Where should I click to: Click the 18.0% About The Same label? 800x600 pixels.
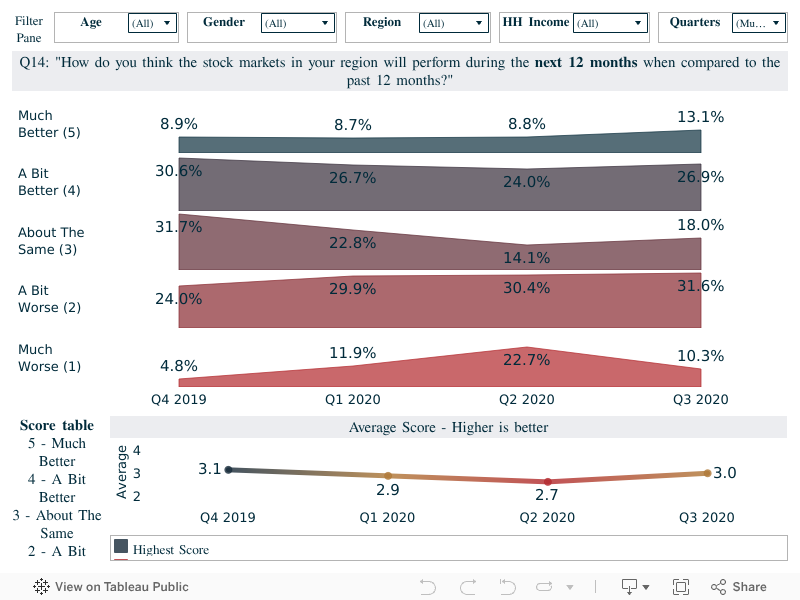click(701, 225)
